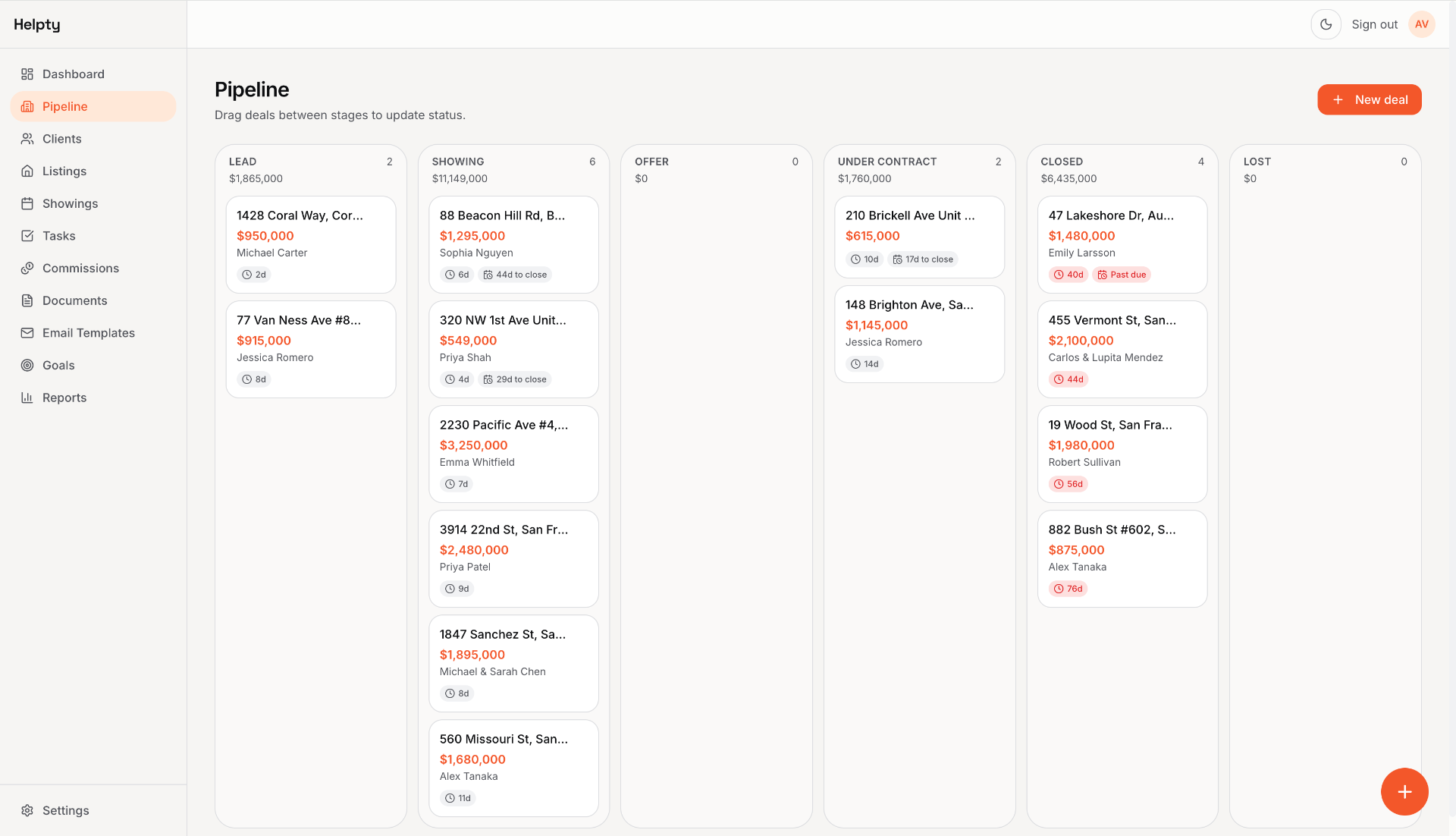Click client name Sophia Nguyen
Viewport: 1456px width, 836px height.
476,253
